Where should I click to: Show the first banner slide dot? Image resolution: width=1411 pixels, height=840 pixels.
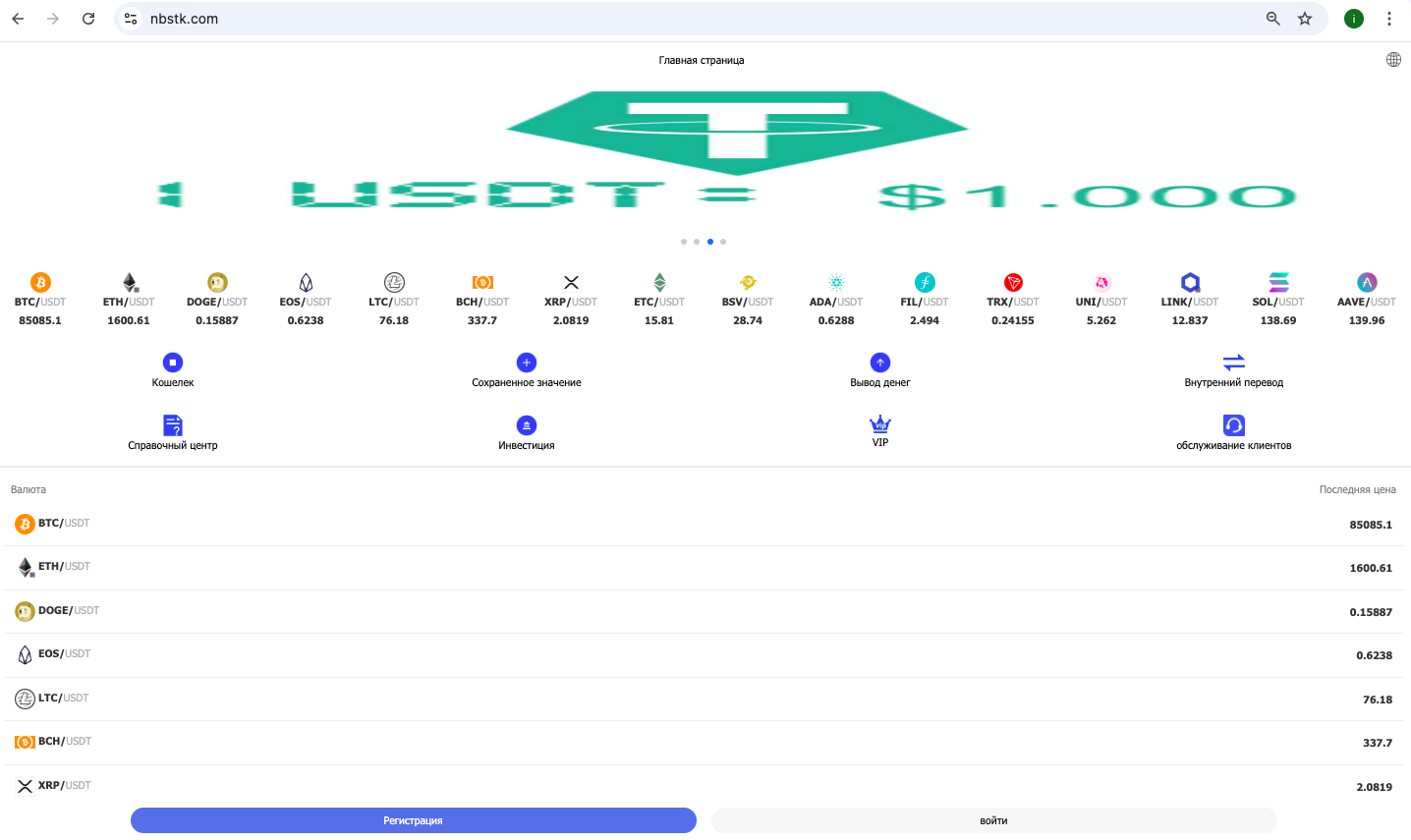(684, 242)
